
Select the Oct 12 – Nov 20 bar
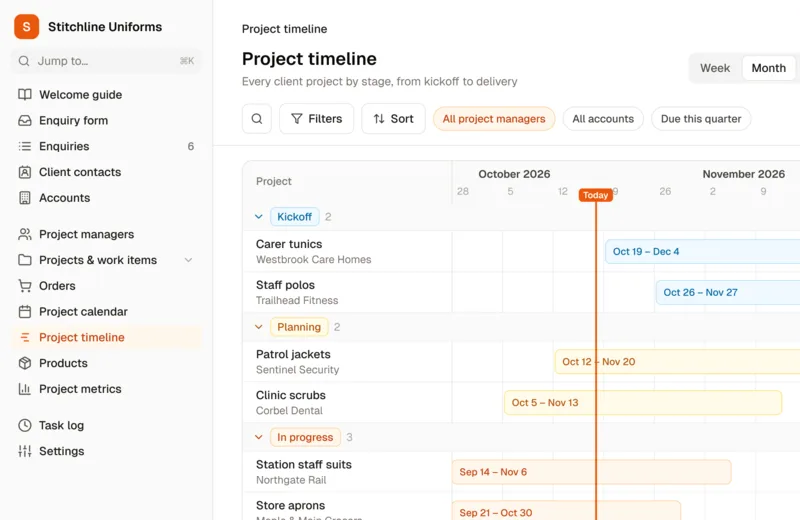[x=678, y=362]
